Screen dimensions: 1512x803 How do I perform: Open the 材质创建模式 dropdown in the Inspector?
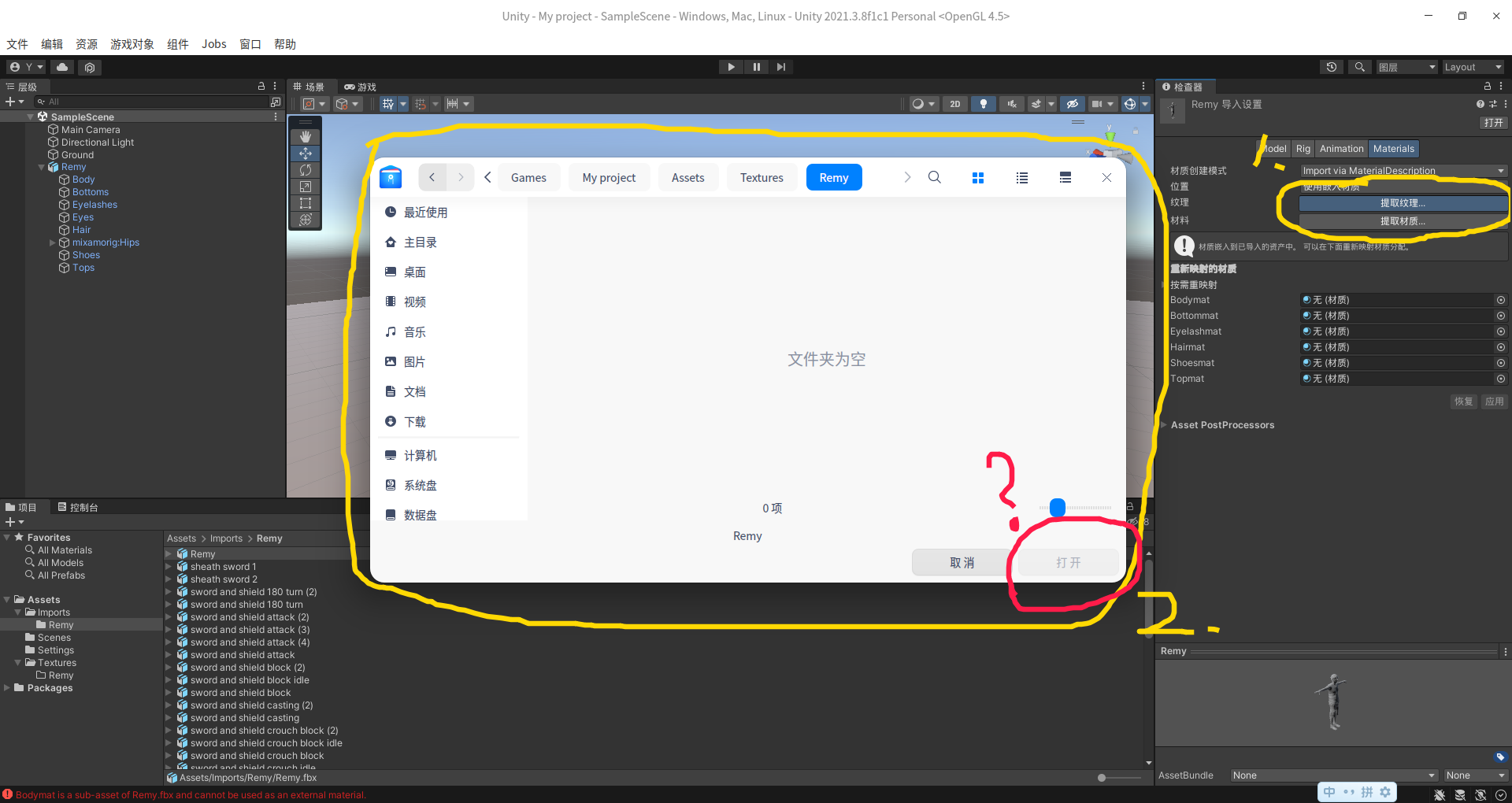1401,170
